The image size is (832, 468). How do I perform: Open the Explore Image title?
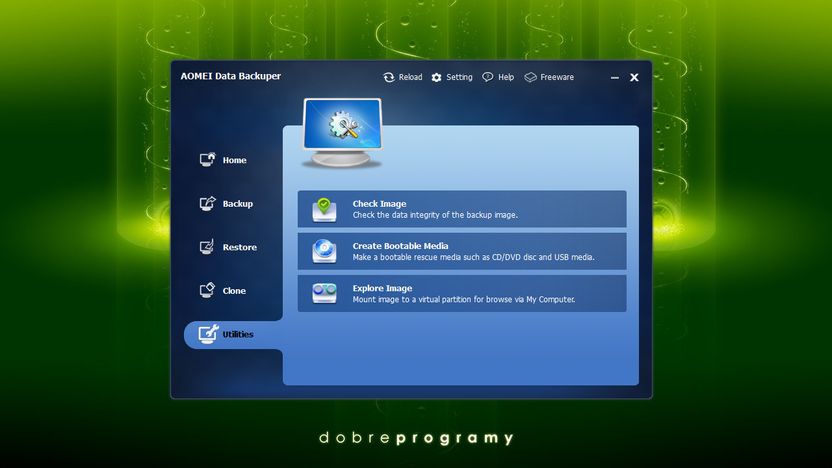point(382,289)
